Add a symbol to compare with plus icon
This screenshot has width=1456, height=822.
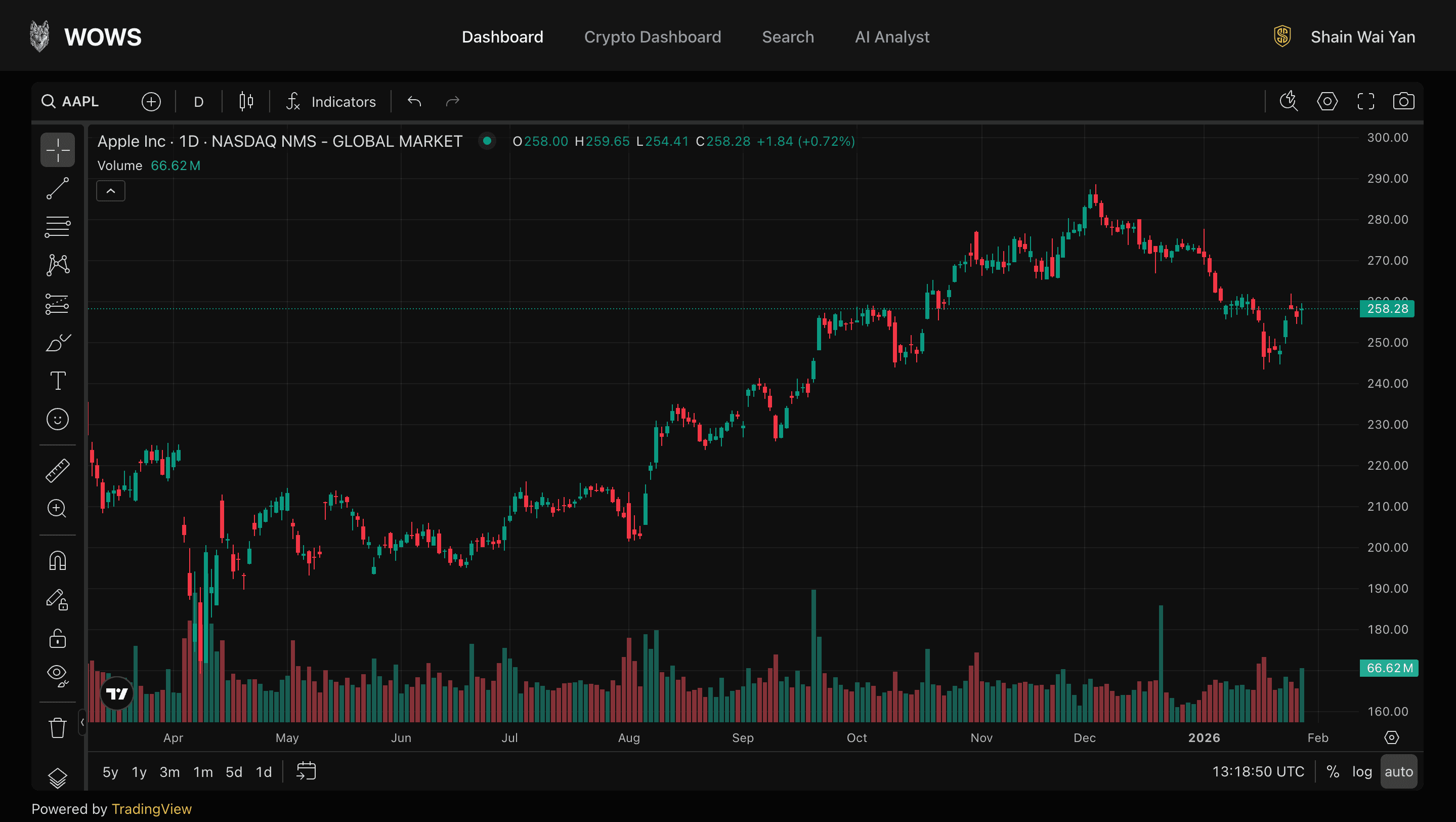(151, 102)
